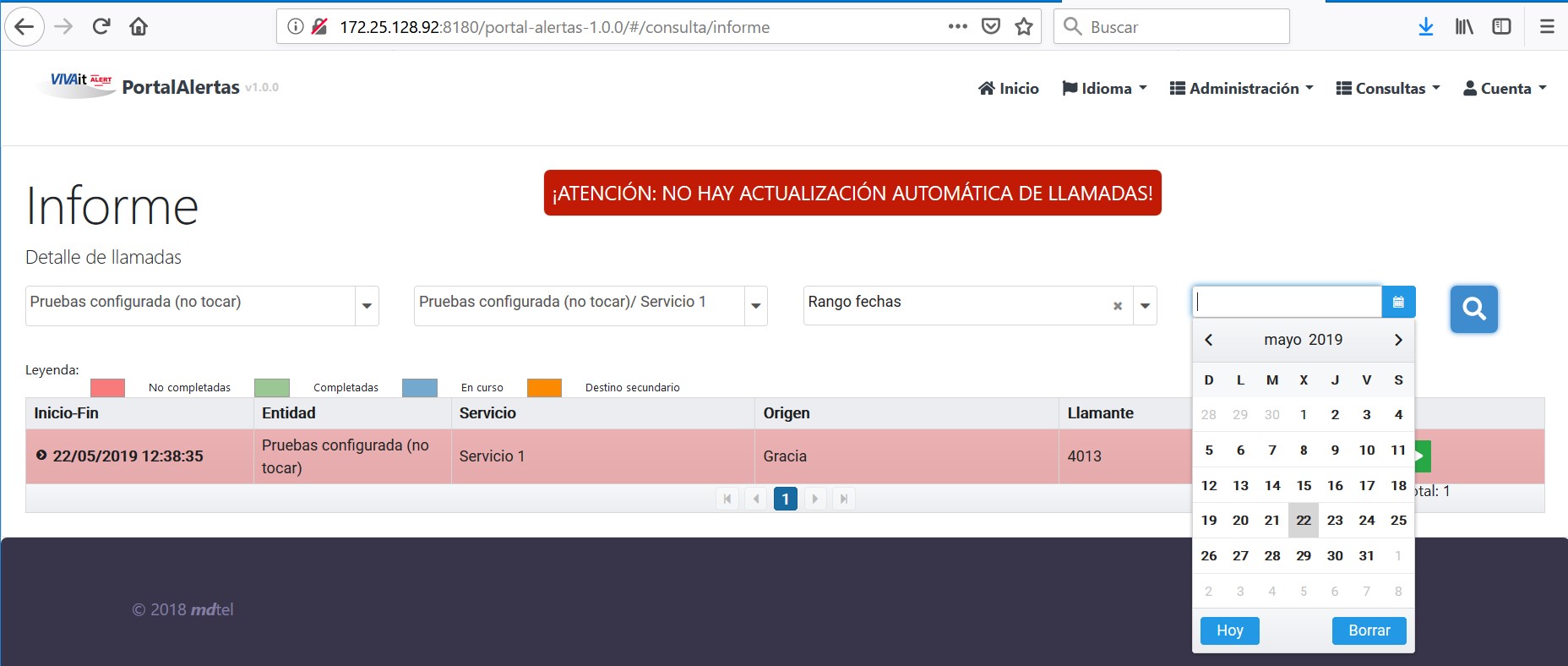
Task: Open the Cuenta menu
Action: [1505, 88]
